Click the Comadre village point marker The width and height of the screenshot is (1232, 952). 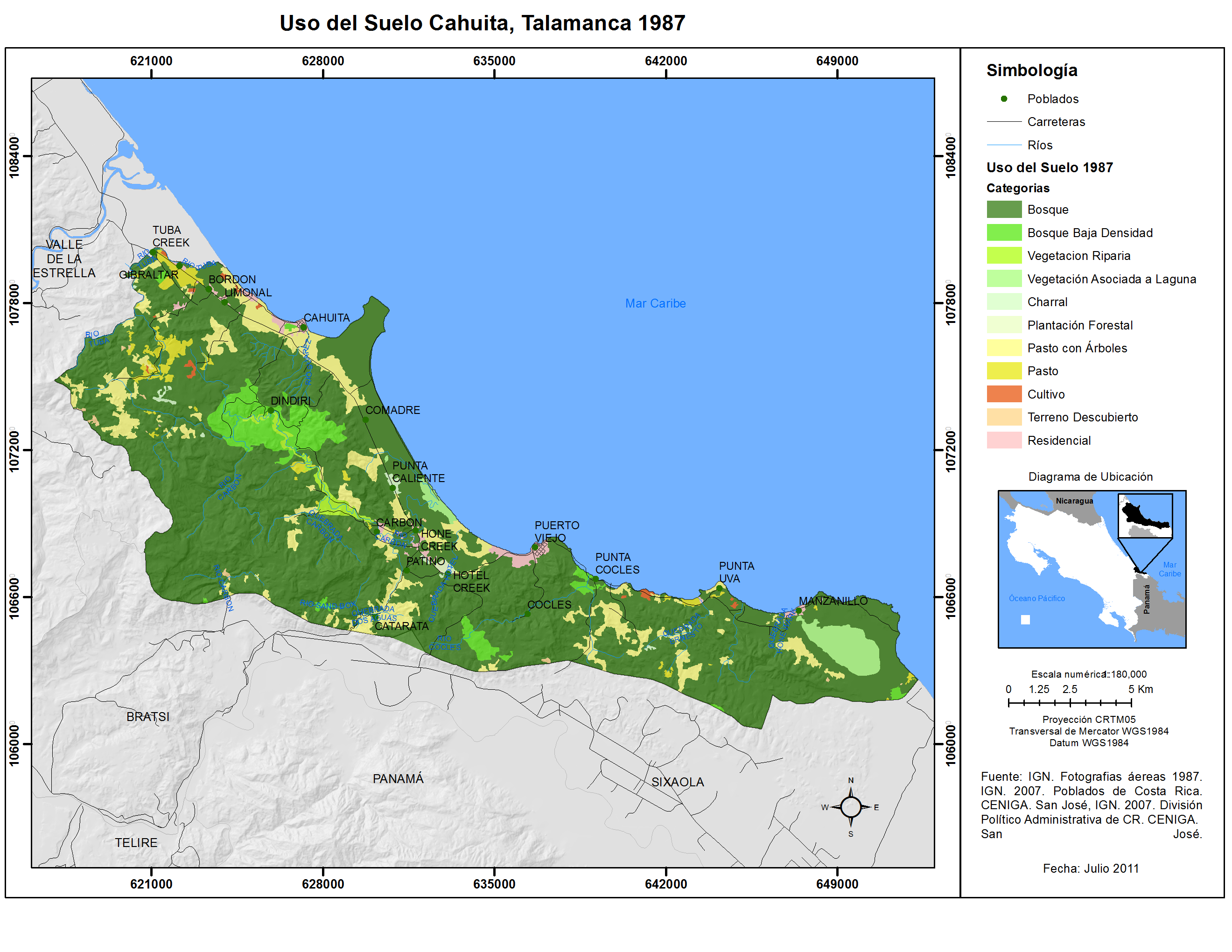click(x=365, y=420)
